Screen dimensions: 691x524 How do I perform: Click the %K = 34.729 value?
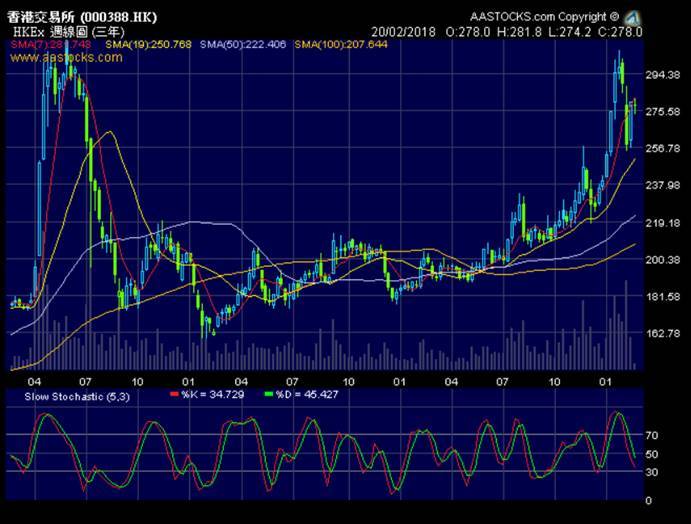pyautogui.click(x=213, y=394)
